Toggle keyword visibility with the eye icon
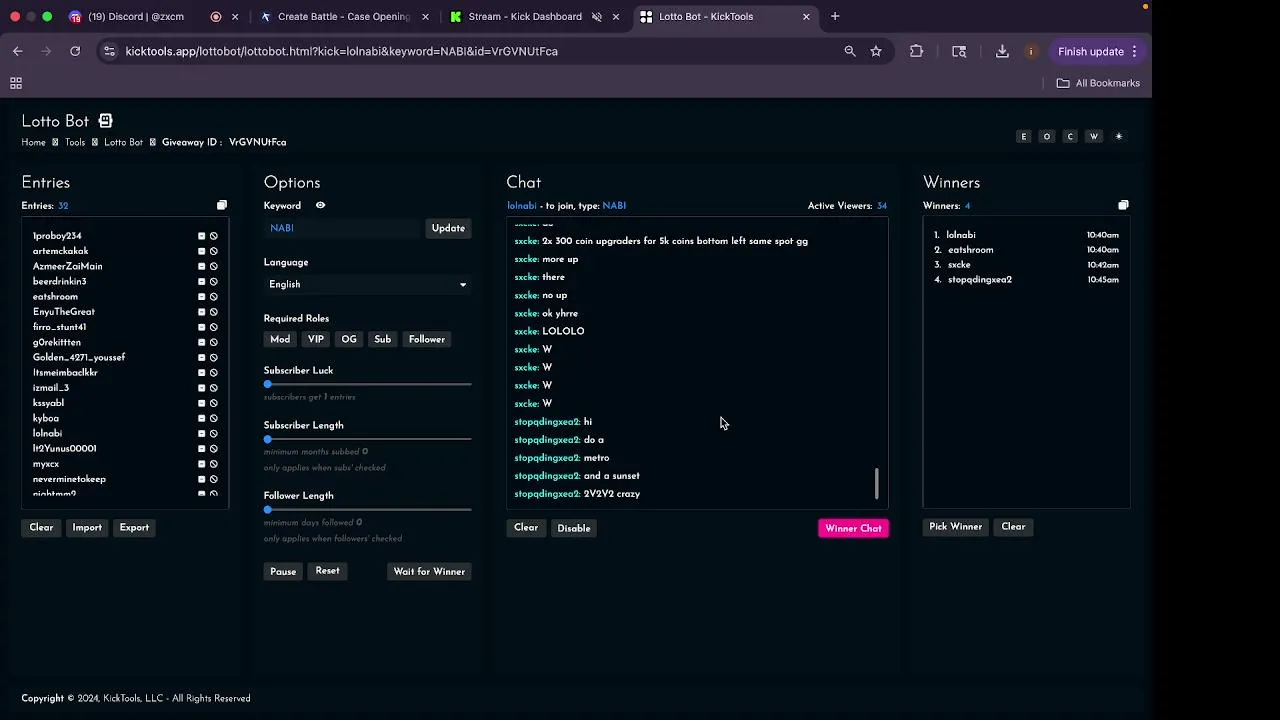This screenshot has height=720, width=1280. tap(320, 205)
